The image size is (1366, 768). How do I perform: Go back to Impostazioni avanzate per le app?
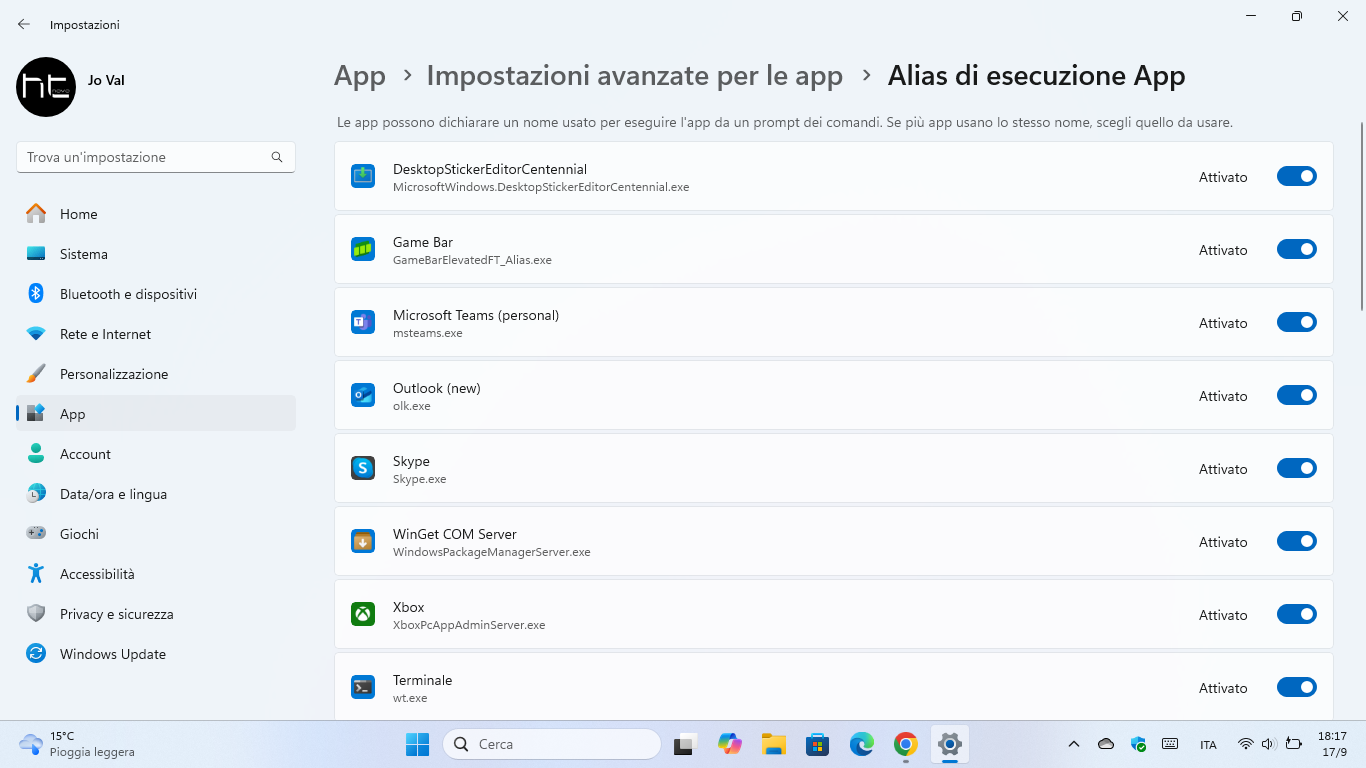[634, 76]
